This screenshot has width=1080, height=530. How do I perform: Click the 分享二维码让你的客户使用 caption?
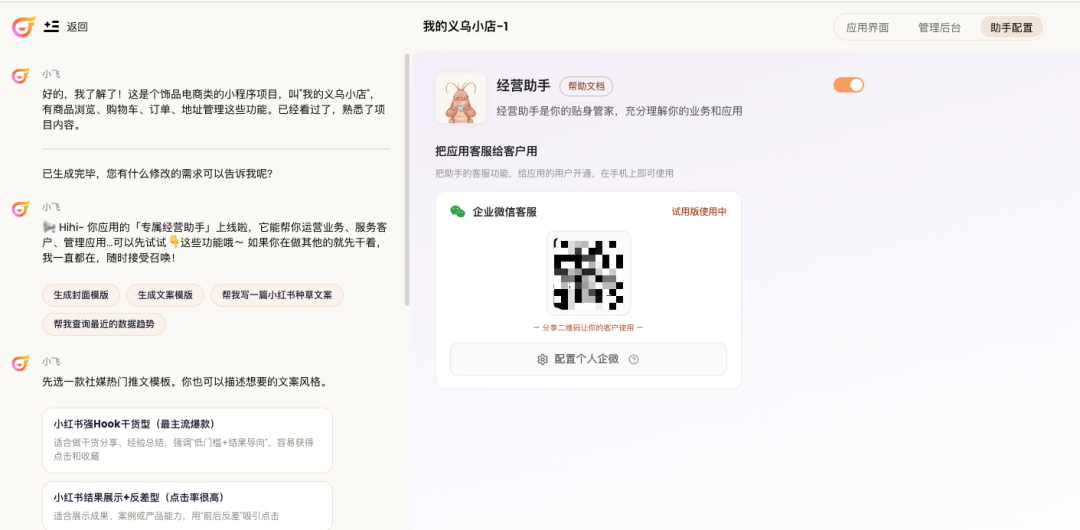tap(588, 328)
